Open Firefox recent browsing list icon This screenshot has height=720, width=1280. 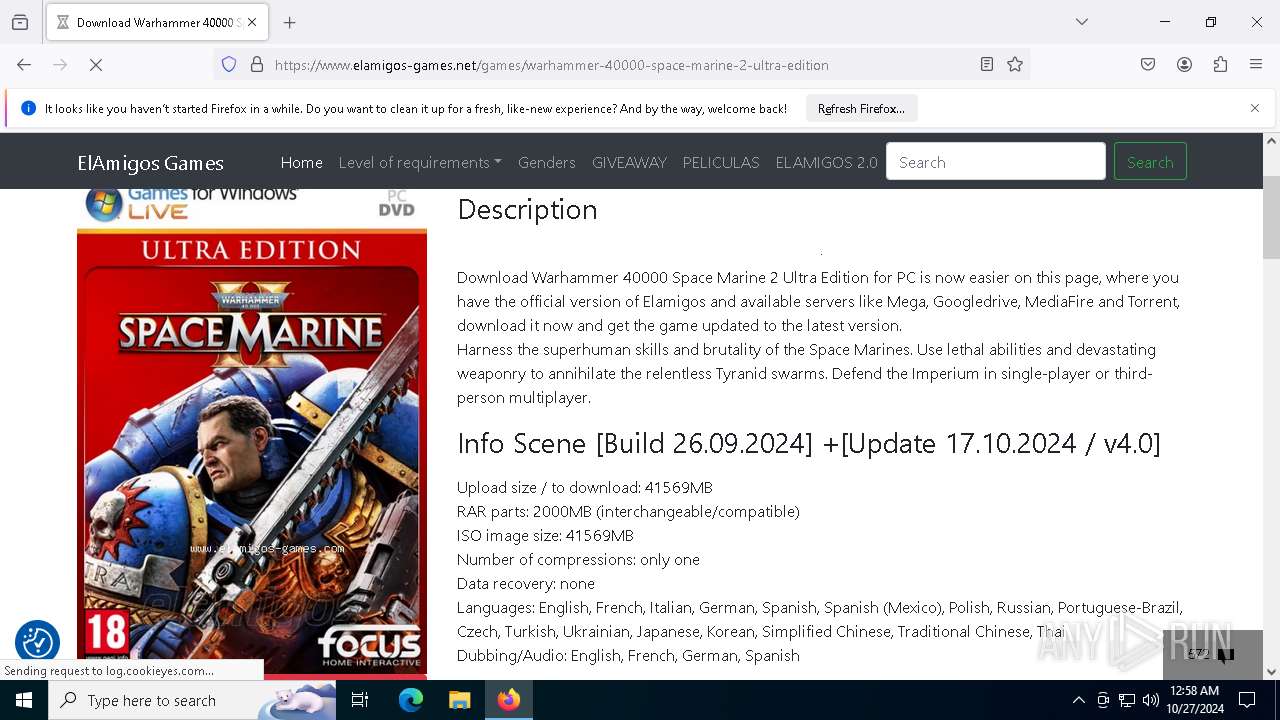click(20, 22)
